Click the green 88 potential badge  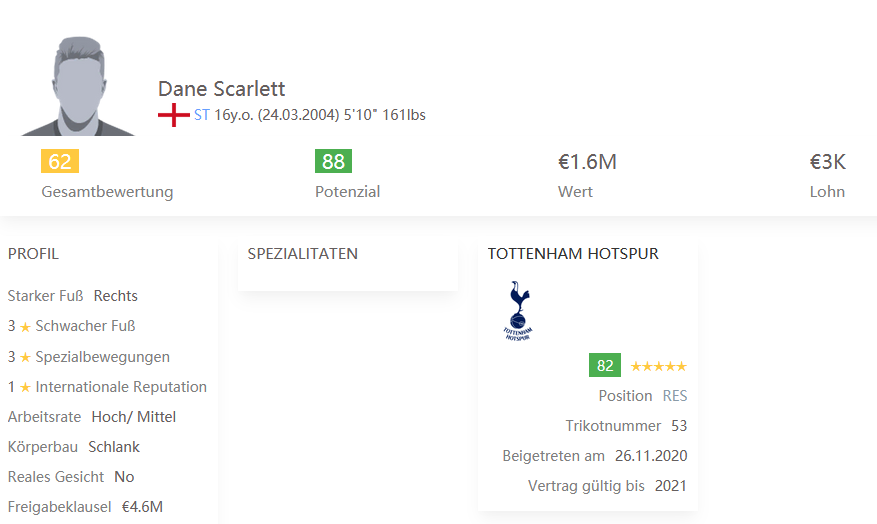coord(333,161)
